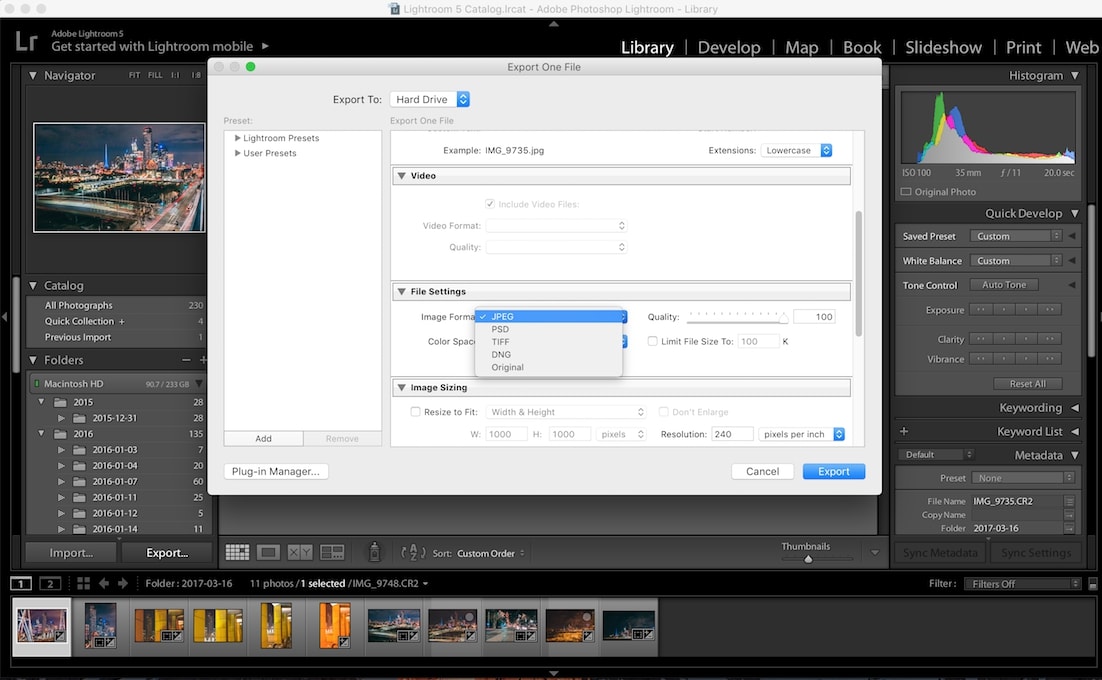The width and height of the screenshot is (1102, 680).
Task: Hide filmstrip with bottom edge arrow
Action: (x=554, y=673)
